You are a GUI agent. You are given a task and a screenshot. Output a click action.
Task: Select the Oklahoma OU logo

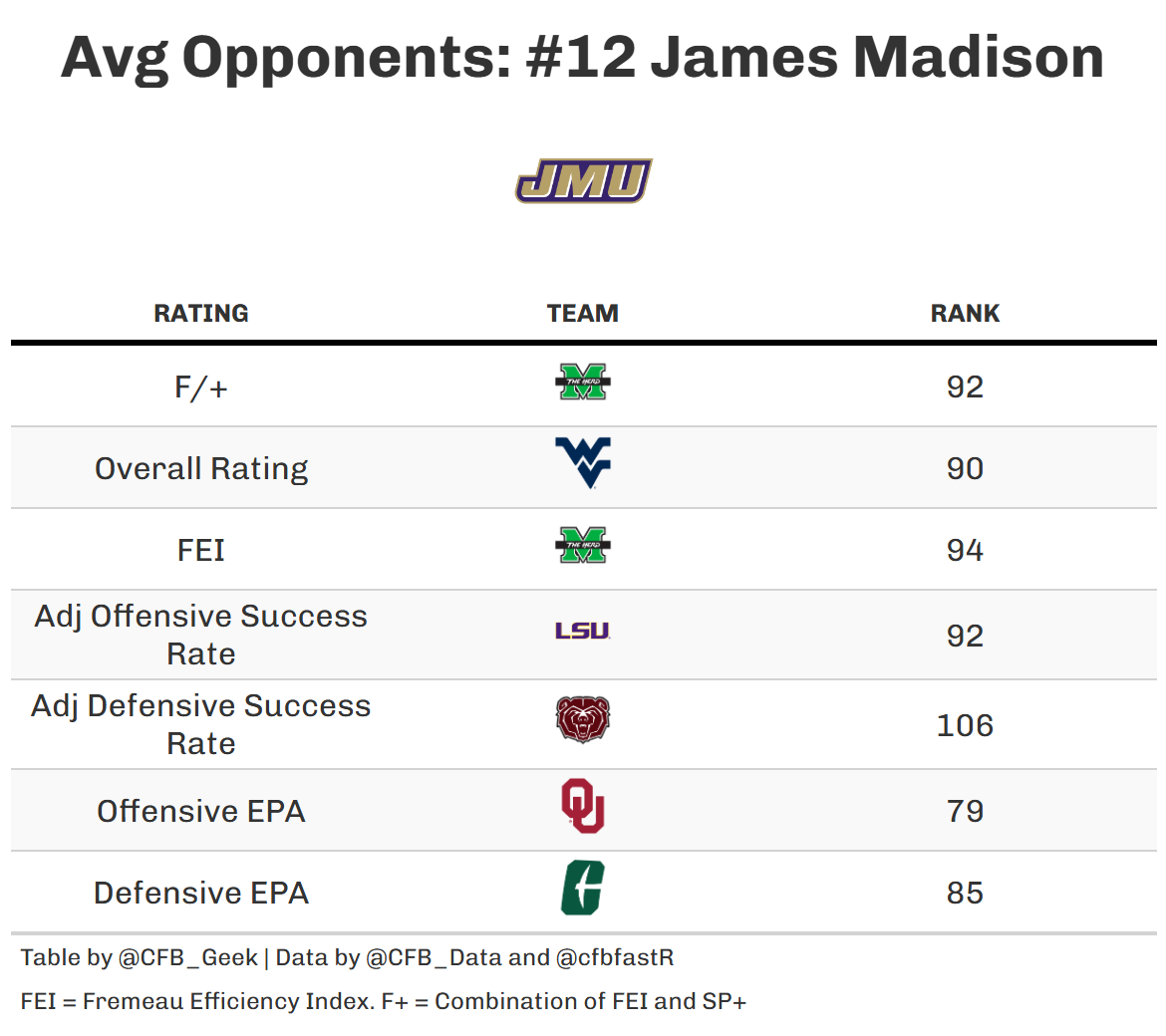pyautogui.click(x=583, y=806)
